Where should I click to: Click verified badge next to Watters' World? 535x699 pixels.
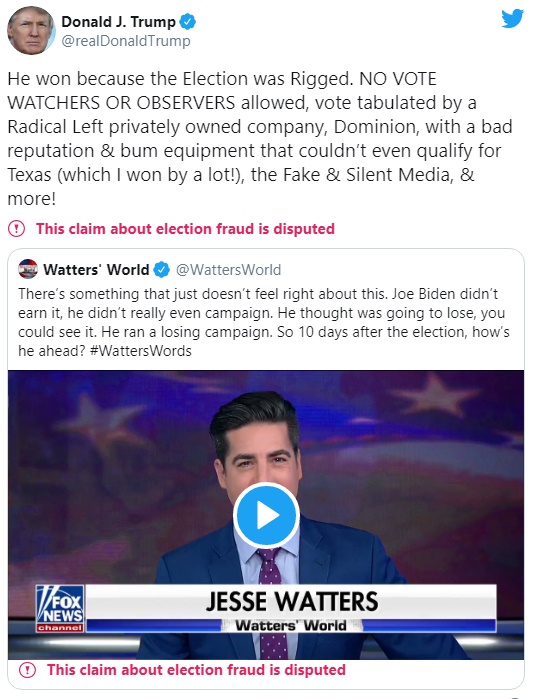point(161,270)
